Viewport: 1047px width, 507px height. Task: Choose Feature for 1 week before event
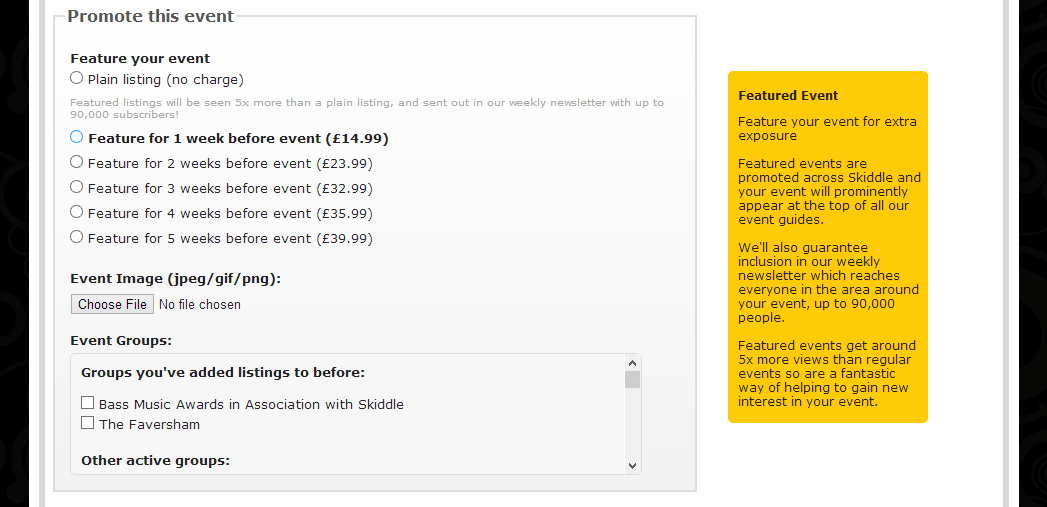[x=77, y=137]
